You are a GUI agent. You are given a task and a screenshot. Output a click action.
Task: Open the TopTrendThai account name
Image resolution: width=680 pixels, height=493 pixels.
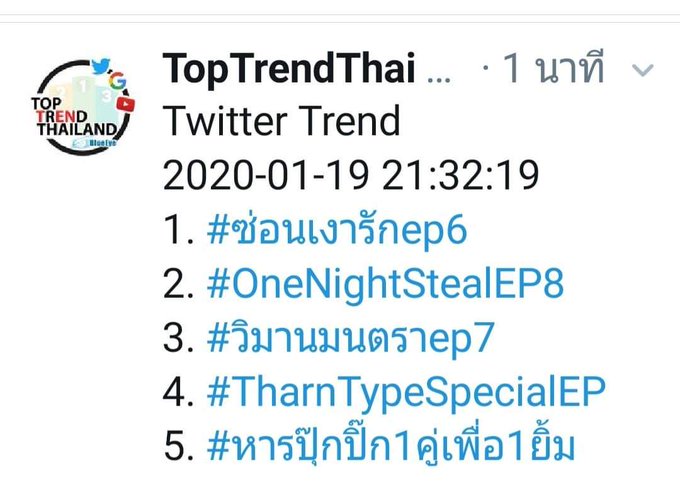point(289,69)
